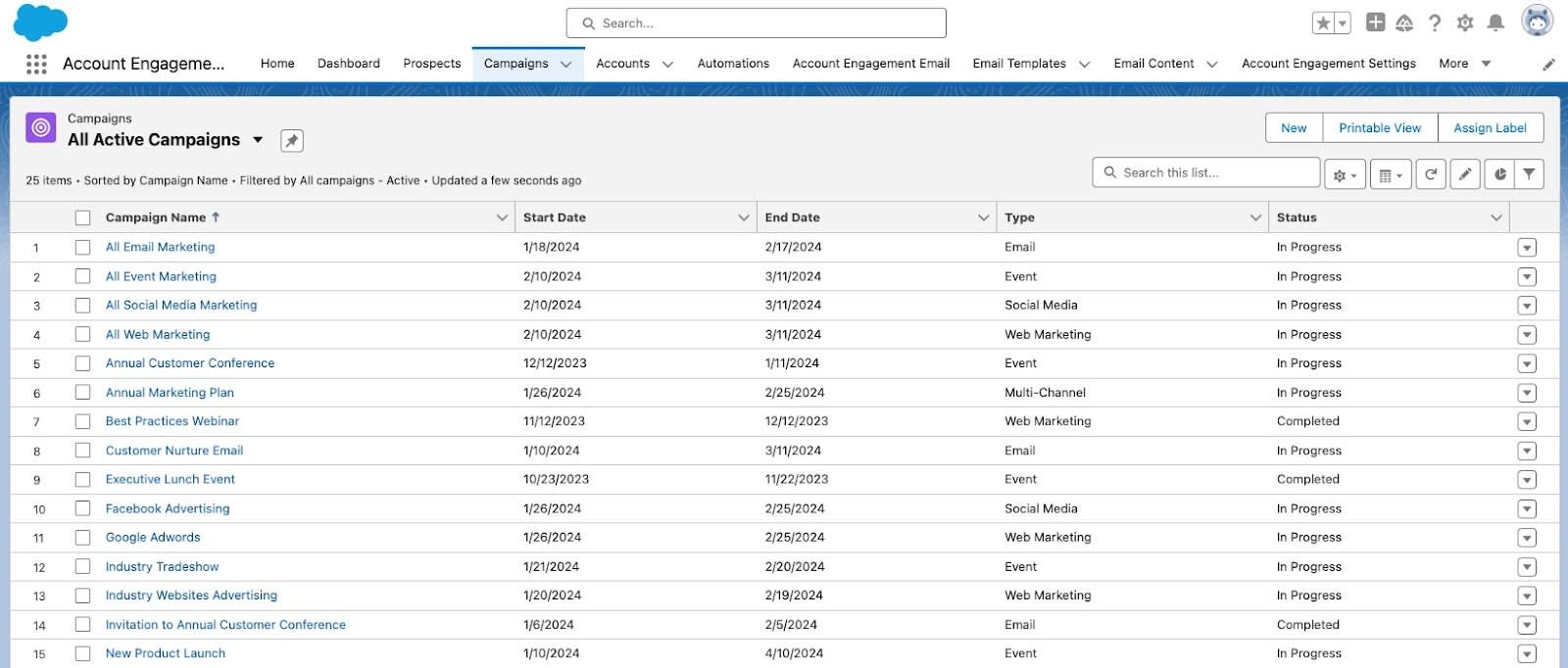Open the More navigation dropdown
The height and width of the screenshot is (668, 1568).
[x=1465, y=64]
